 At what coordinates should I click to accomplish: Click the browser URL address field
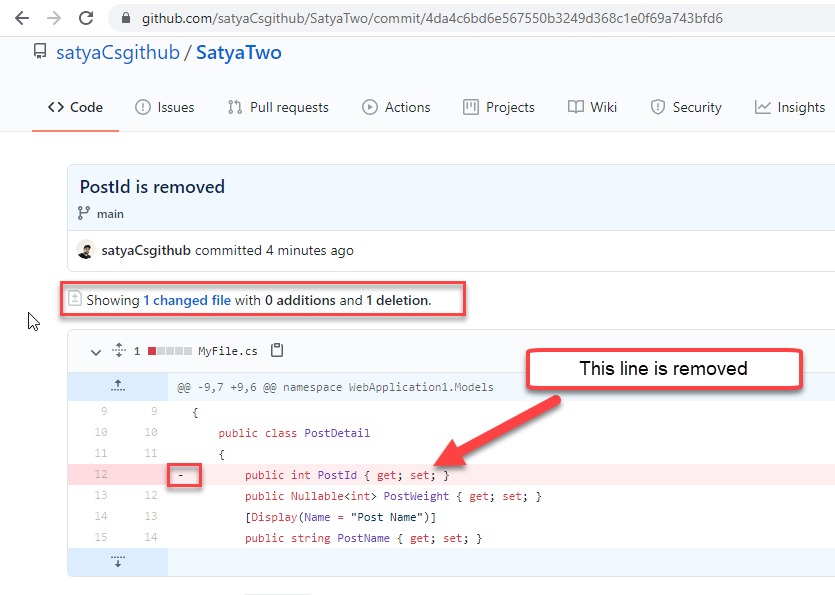pos(432,18)
